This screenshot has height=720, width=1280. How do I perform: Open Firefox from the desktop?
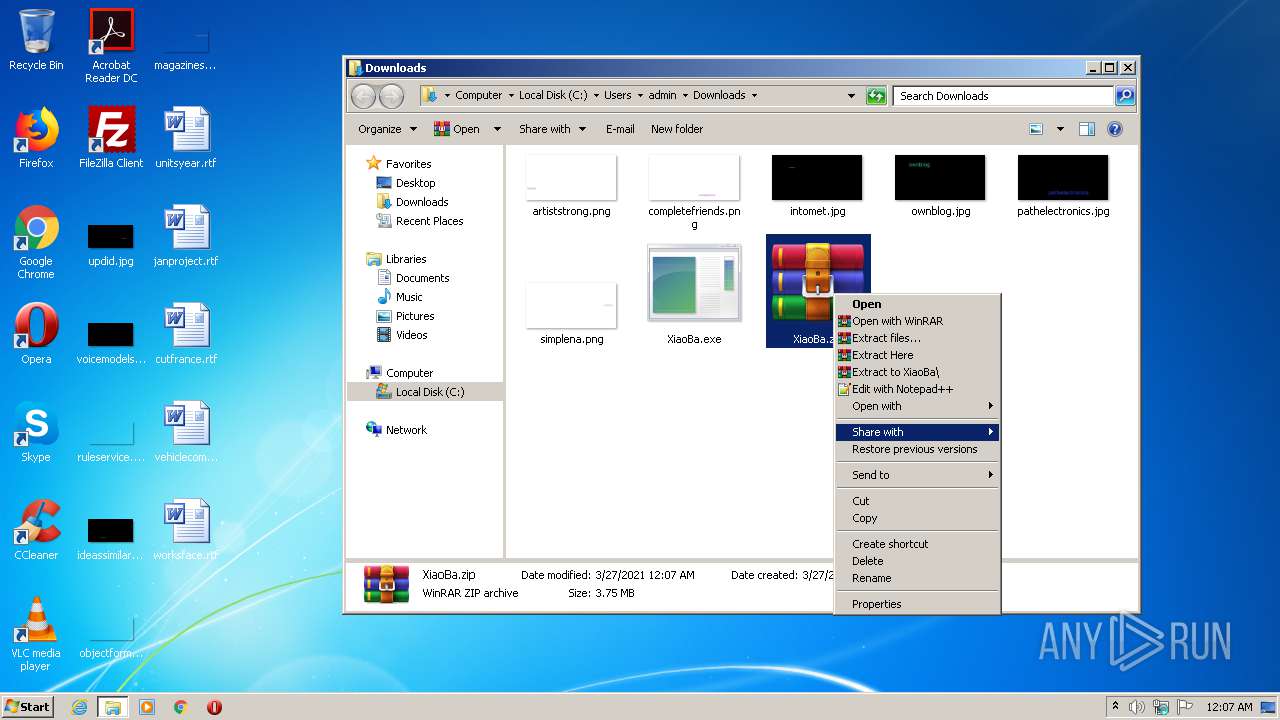click(36, 138)
